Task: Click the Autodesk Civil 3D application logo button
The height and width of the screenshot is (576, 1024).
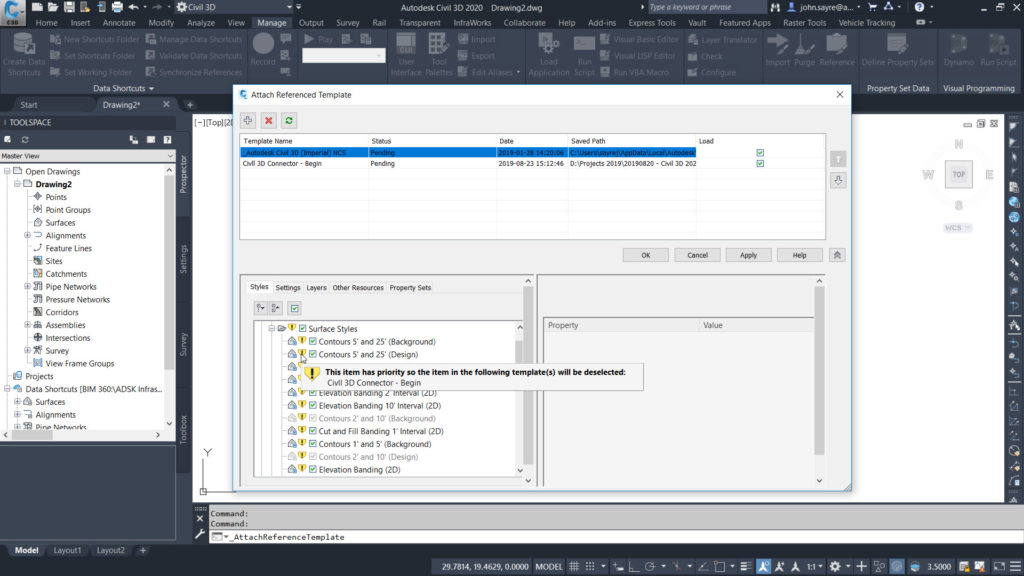Action: tap(12, 12)
